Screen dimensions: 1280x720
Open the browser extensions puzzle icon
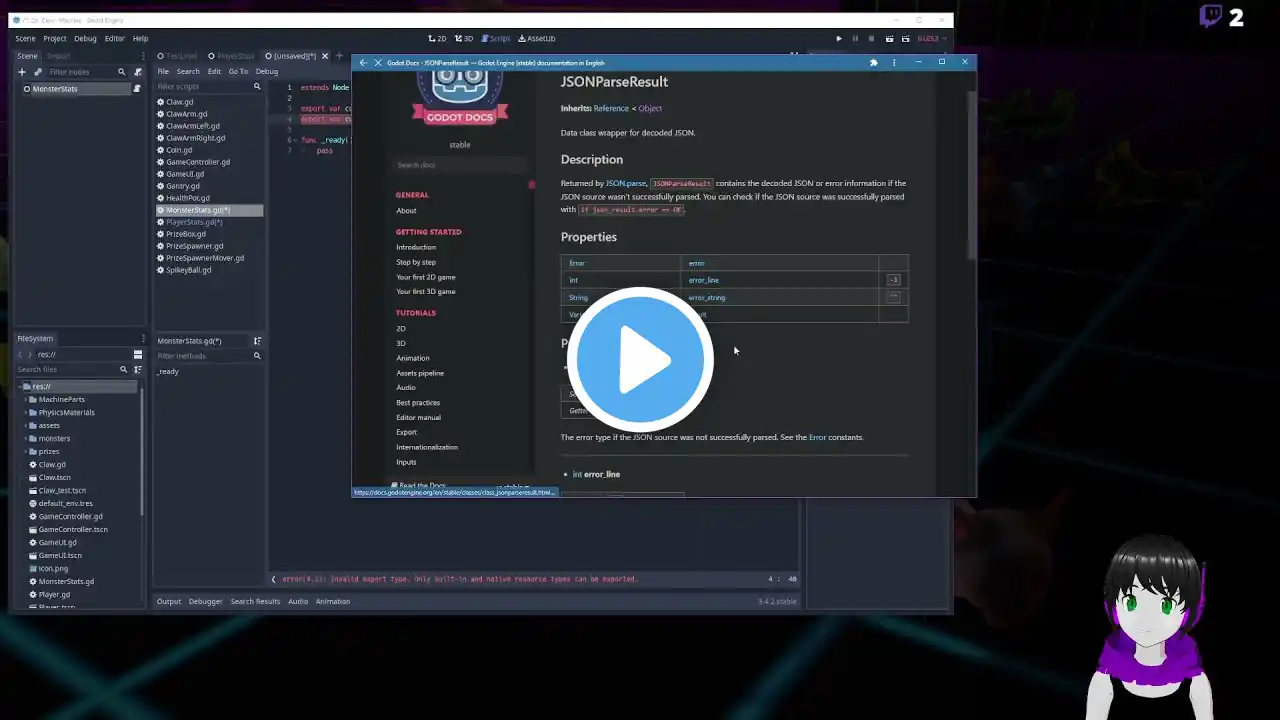coord(874,63)
